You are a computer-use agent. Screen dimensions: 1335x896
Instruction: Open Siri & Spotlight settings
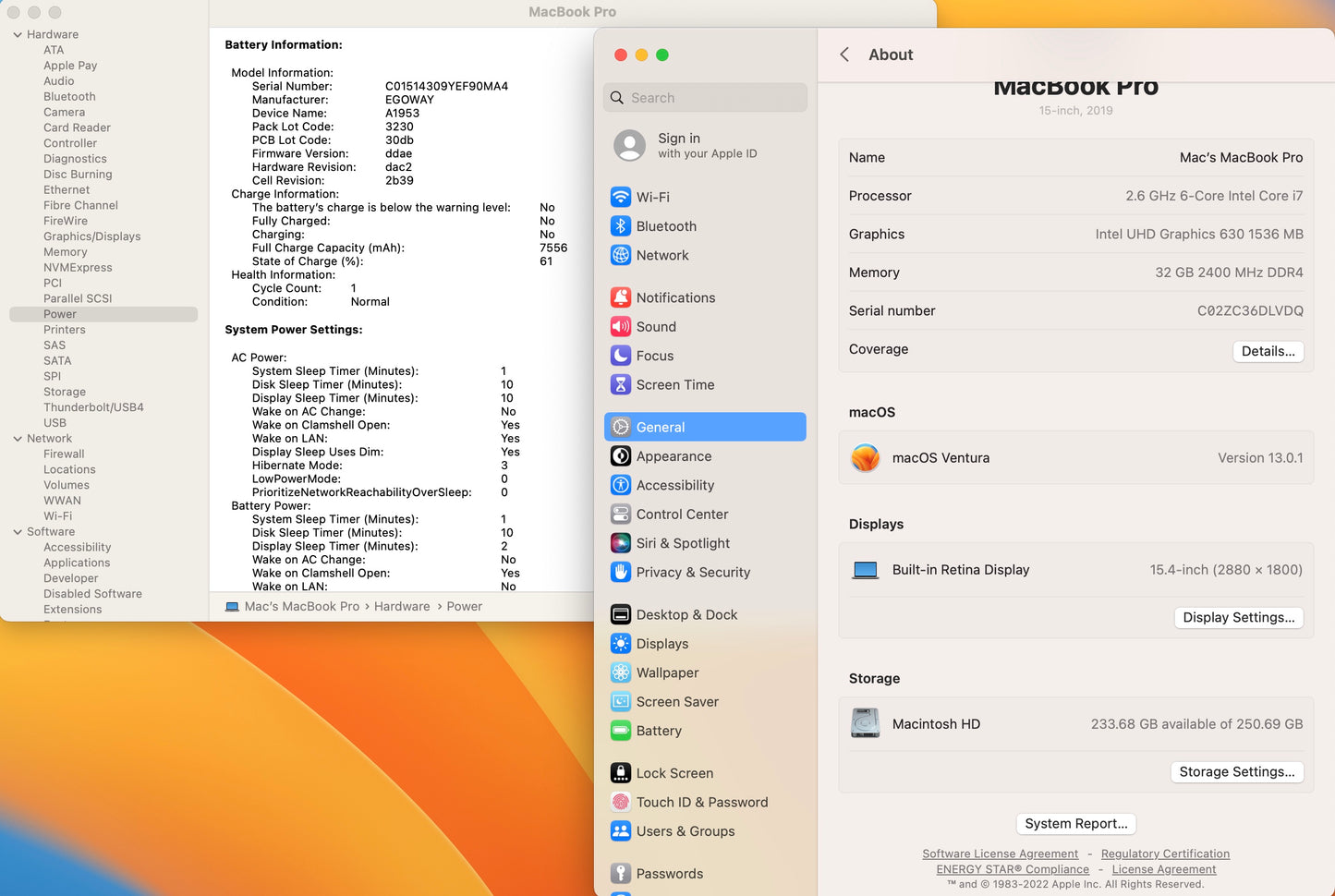(683, 543)
